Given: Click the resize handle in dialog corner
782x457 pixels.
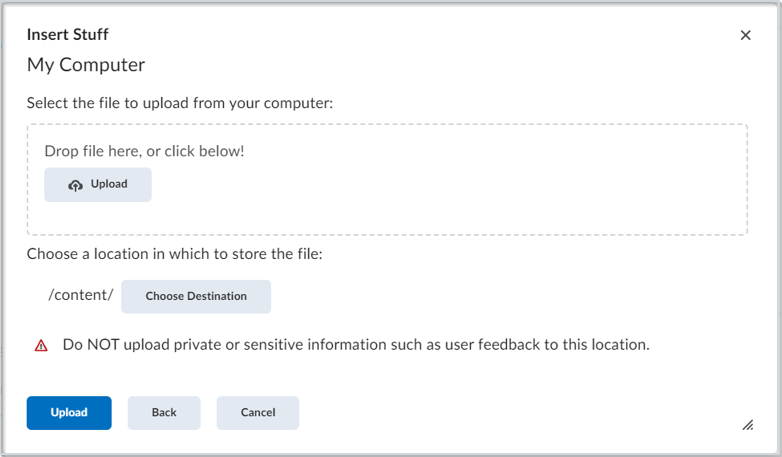Looking at the screenshot, I should pyautogui.click(x=747, y=425).
